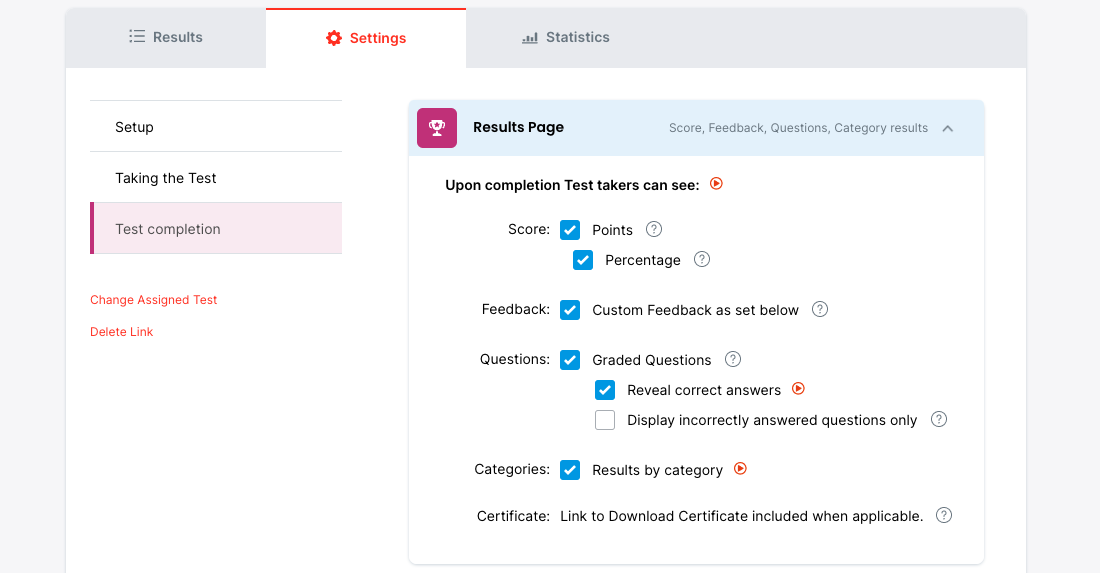Collapse the Results Page section chevron
Image resolution: width=1100 pixels, height=573 pixels.
pyautogui.click(x=948, y=128)
